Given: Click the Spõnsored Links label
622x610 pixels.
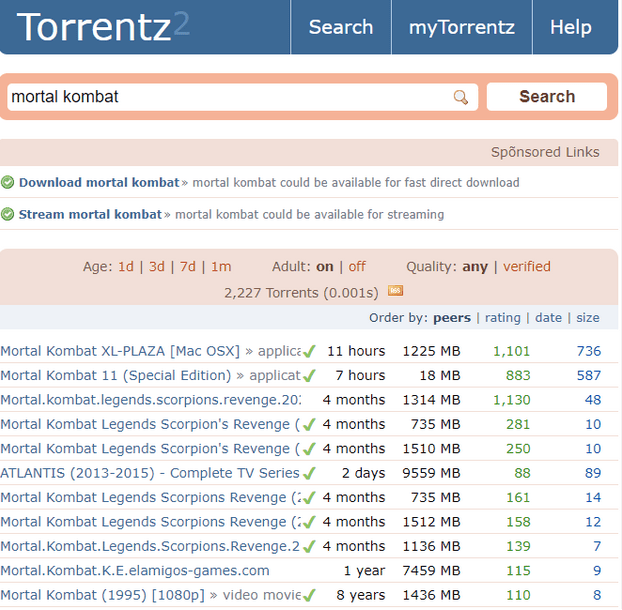Looking at the screenshot, I should point(545,152).
